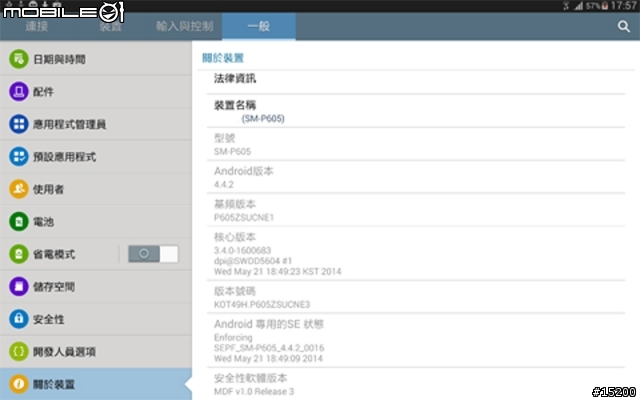This screenshot has height=400, width=640.
Task: Open the search magnifier icon
Action: pyautogui.click(x=623, y=27)
